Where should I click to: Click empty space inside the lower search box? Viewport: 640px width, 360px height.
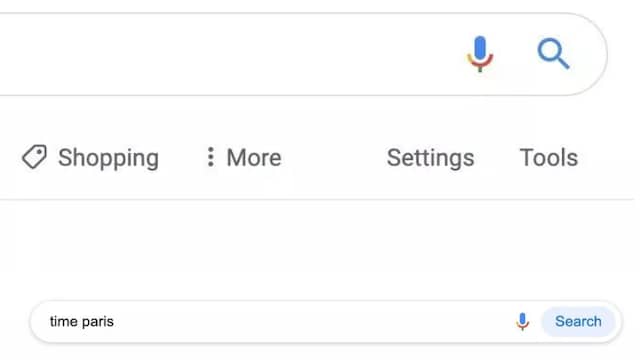tap(310, 322)
